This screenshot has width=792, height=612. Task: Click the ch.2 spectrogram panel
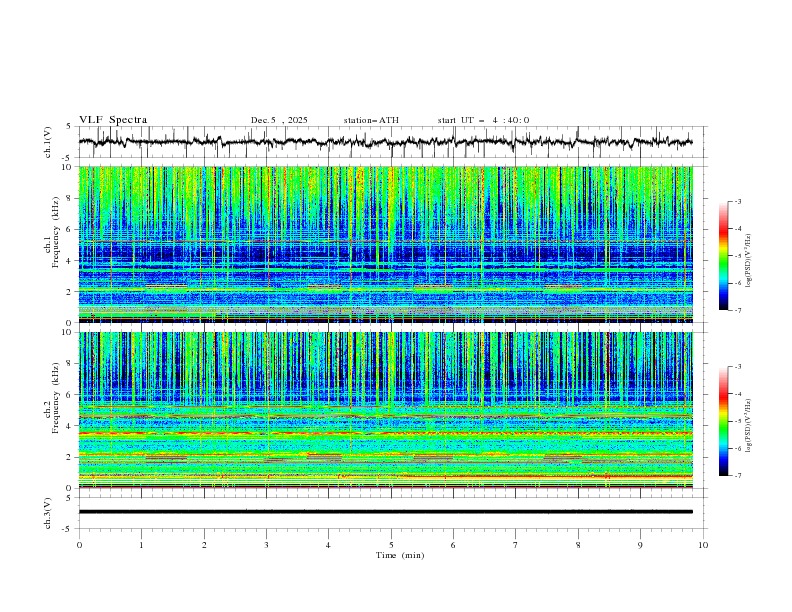[385, 410]
